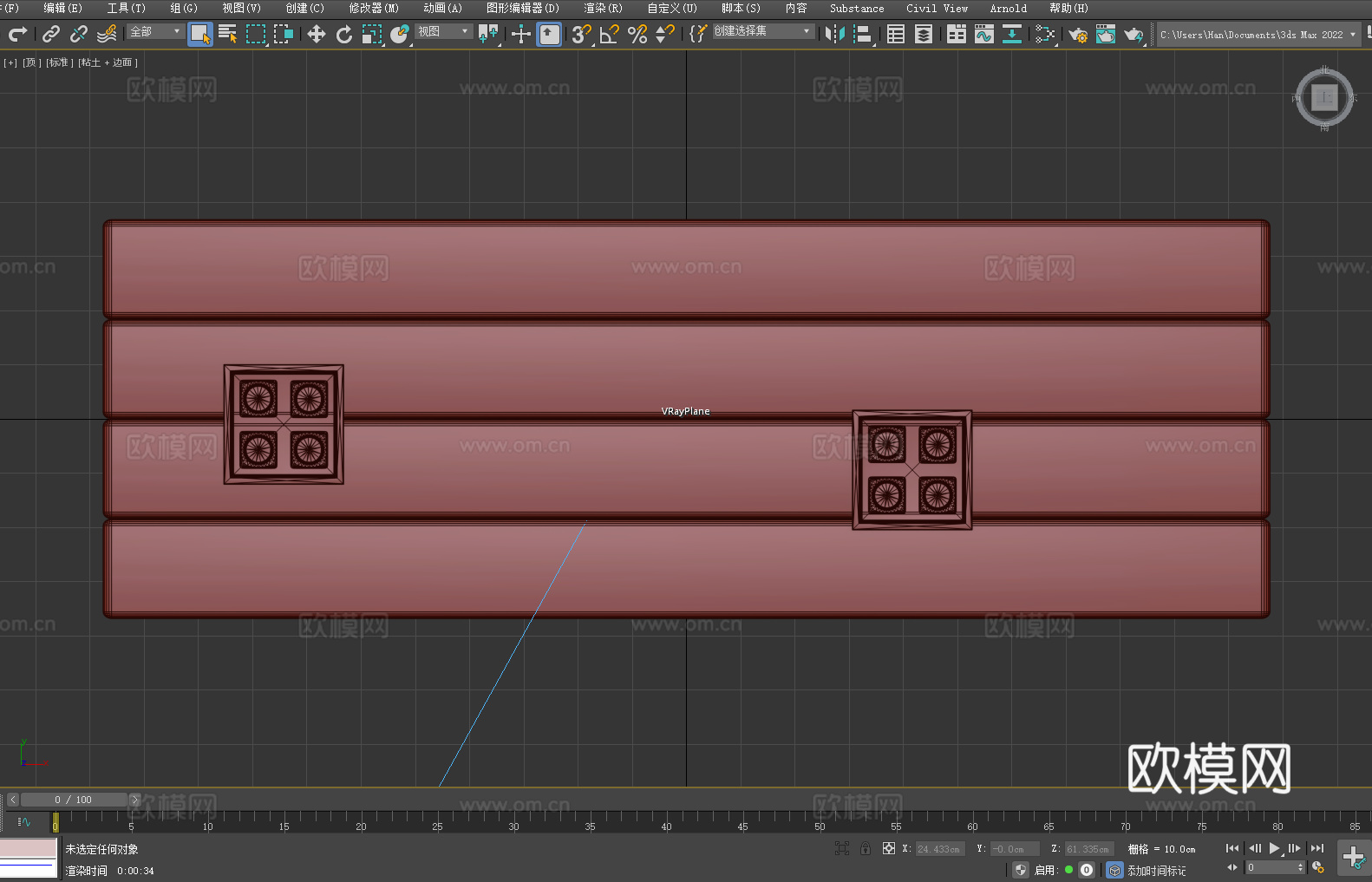The height and width of the screenshot is (882, 1372).
Task: Click the viewport [+] general menu label
Action: click(x=10, y=62)
